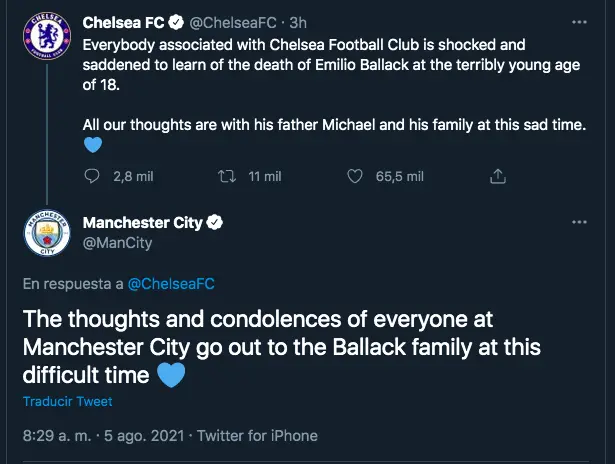The height and width of the screenshot is (464, 615).
Task: Share the Chelsea FC tweet
Action: pyautogui.click(x=498, y=176)
